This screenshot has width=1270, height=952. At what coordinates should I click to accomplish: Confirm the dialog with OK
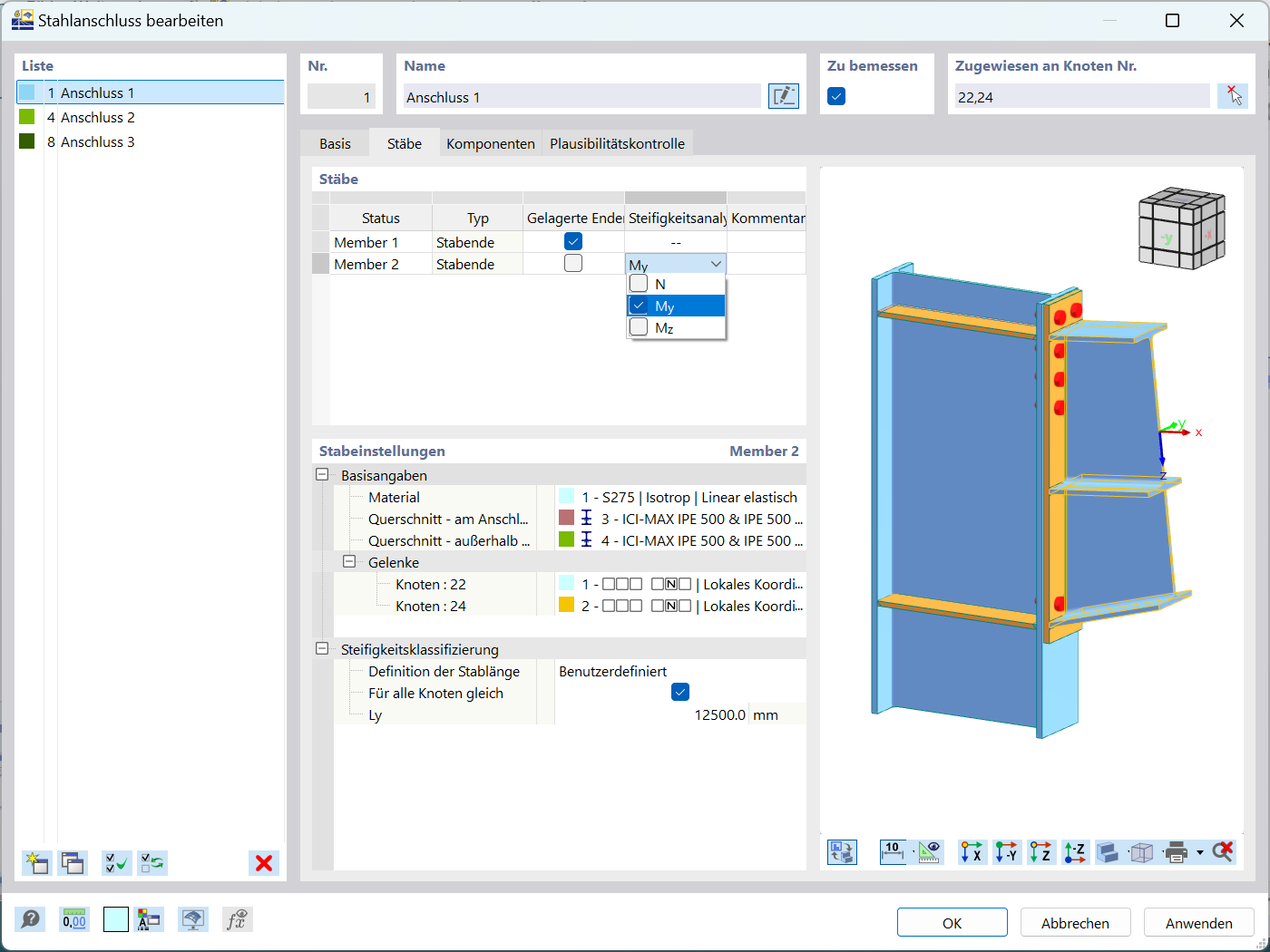point(952,922)
